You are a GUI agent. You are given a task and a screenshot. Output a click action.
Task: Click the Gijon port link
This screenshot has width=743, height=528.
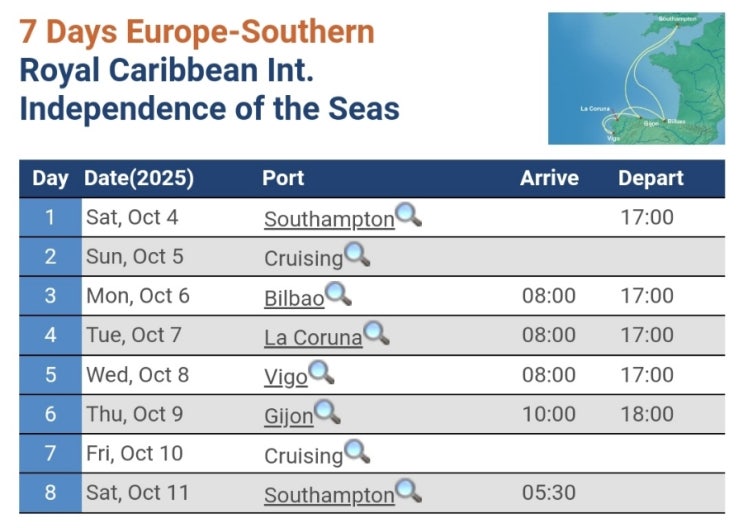[289, 416]
